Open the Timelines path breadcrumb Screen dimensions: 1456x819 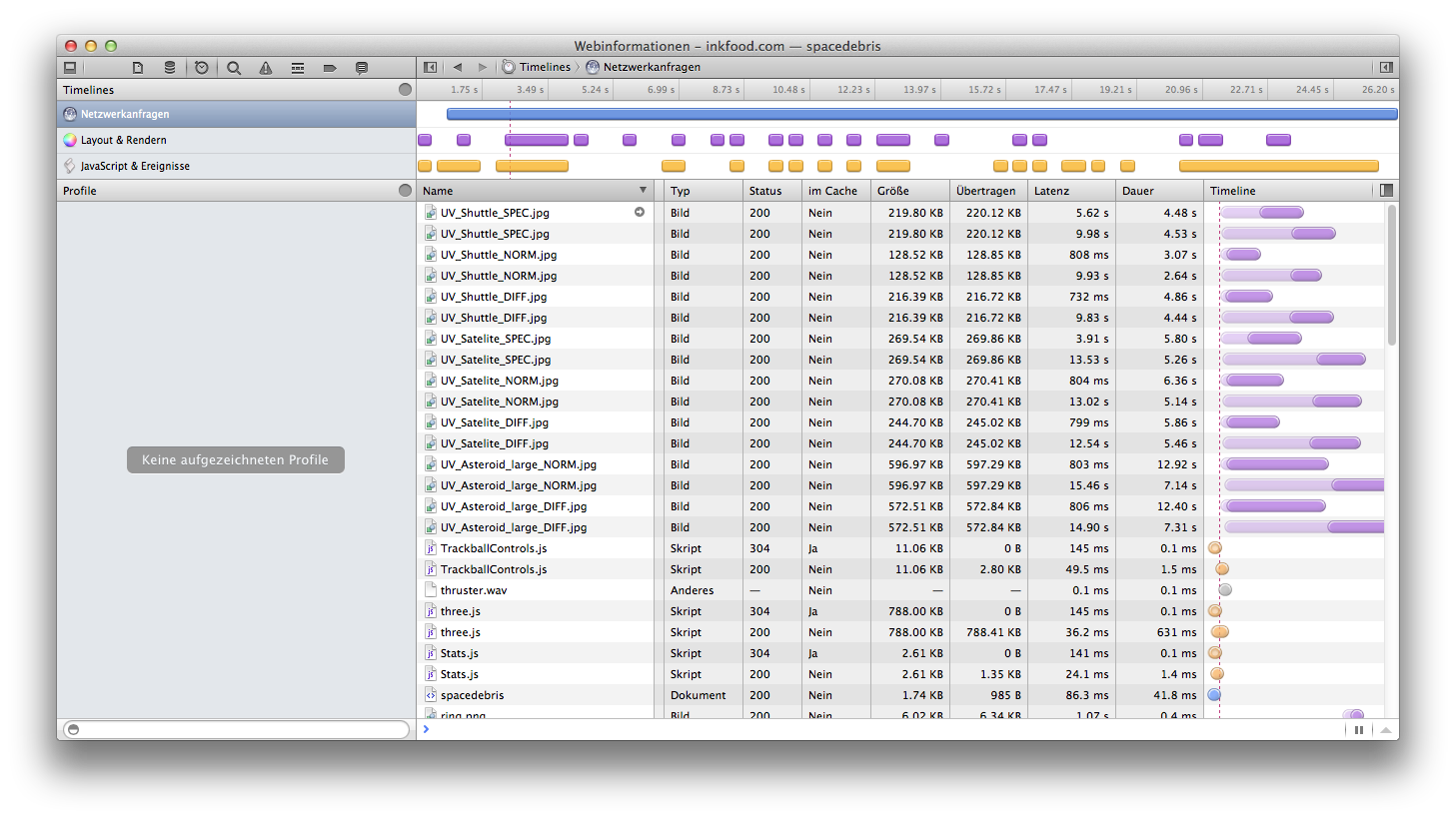coord(537,67)
